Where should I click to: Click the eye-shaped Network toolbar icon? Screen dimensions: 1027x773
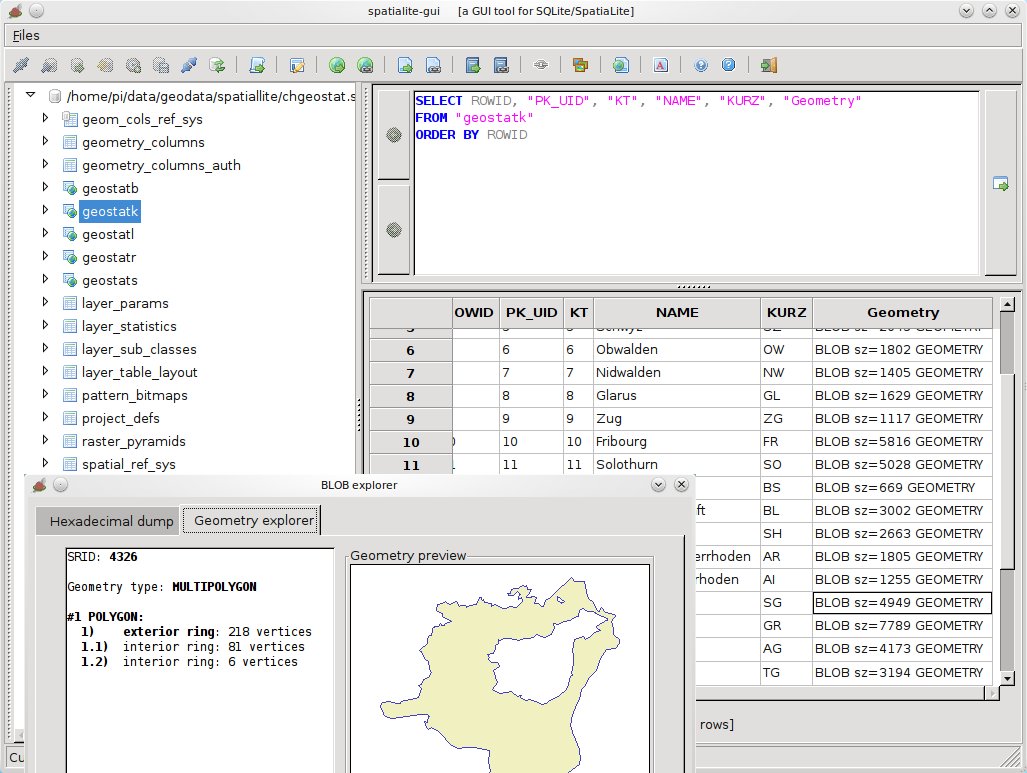(541, 65)
